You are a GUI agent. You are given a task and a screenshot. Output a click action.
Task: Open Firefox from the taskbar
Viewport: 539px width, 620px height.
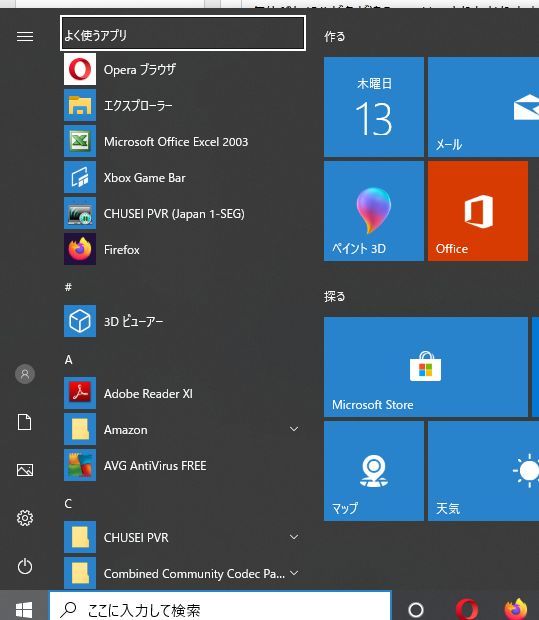coord(516,609)
